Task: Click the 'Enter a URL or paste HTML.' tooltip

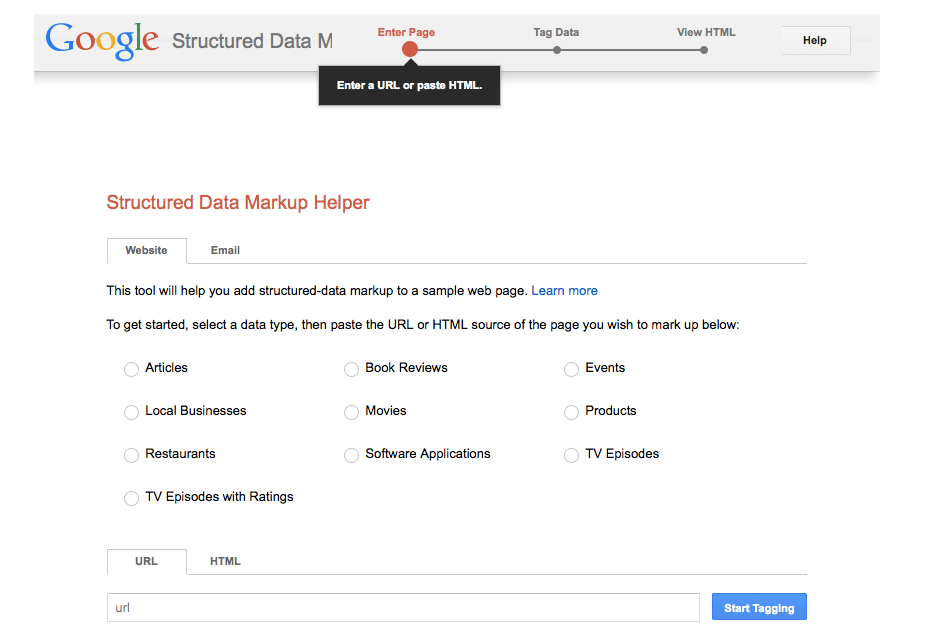Action: click(410, 85)
